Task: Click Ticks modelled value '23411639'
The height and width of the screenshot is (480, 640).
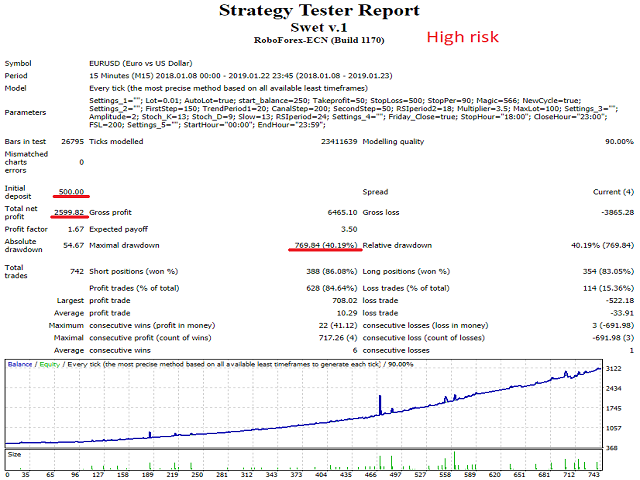Action: [339, 142]
